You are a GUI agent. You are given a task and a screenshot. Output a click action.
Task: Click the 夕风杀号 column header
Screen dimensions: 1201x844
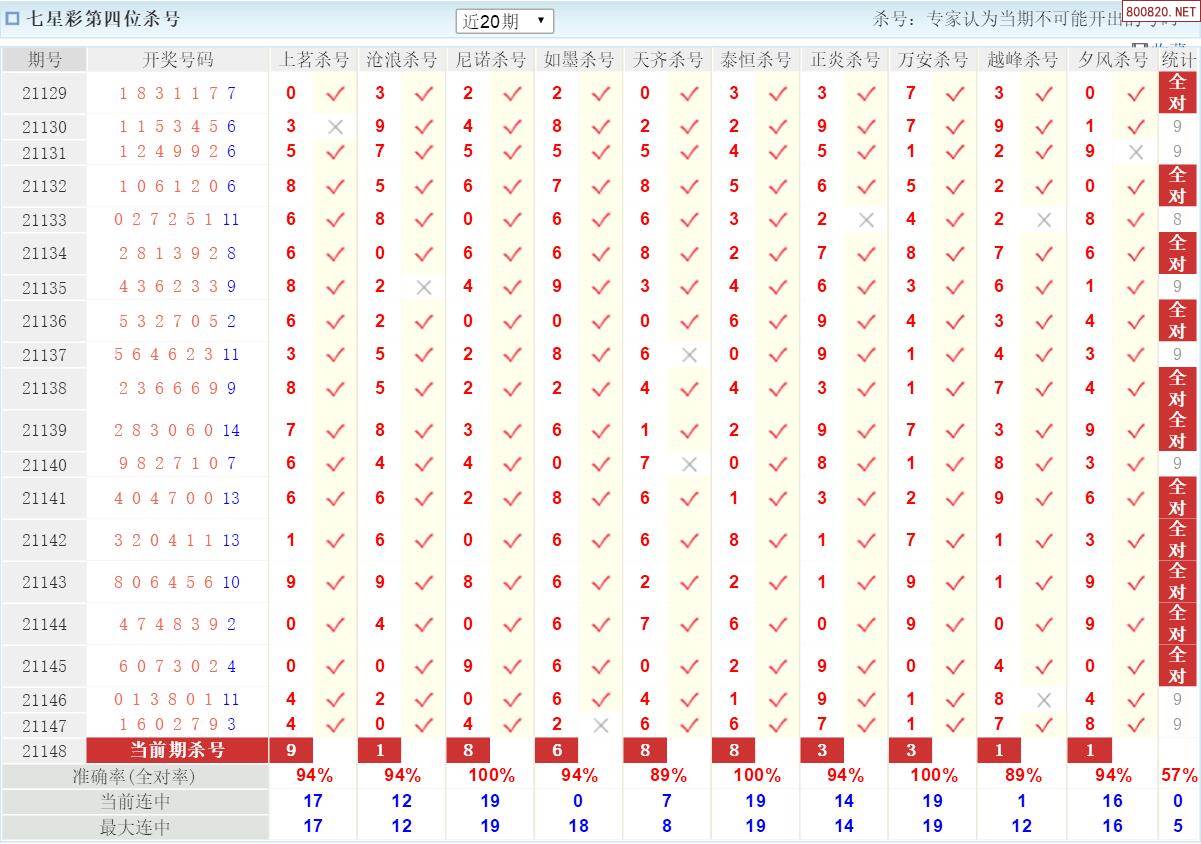coord(1113,59)
